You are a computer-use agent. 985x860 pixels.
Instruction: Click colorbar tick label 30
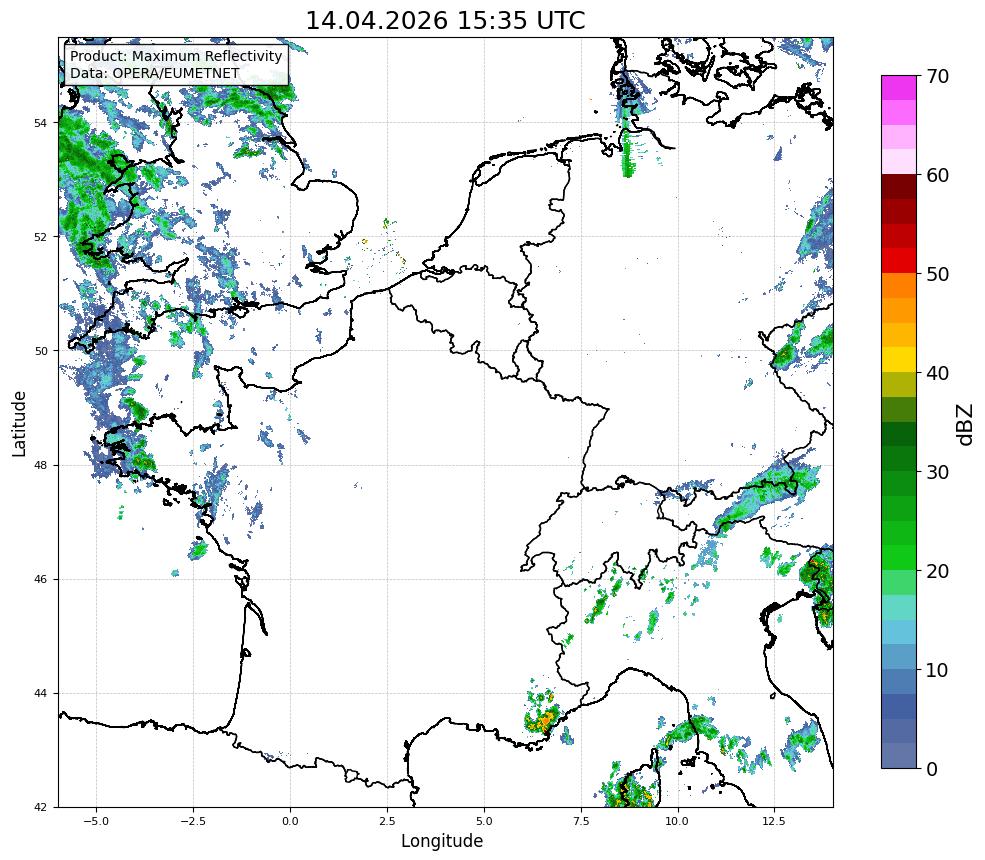(x=937, y=472)
